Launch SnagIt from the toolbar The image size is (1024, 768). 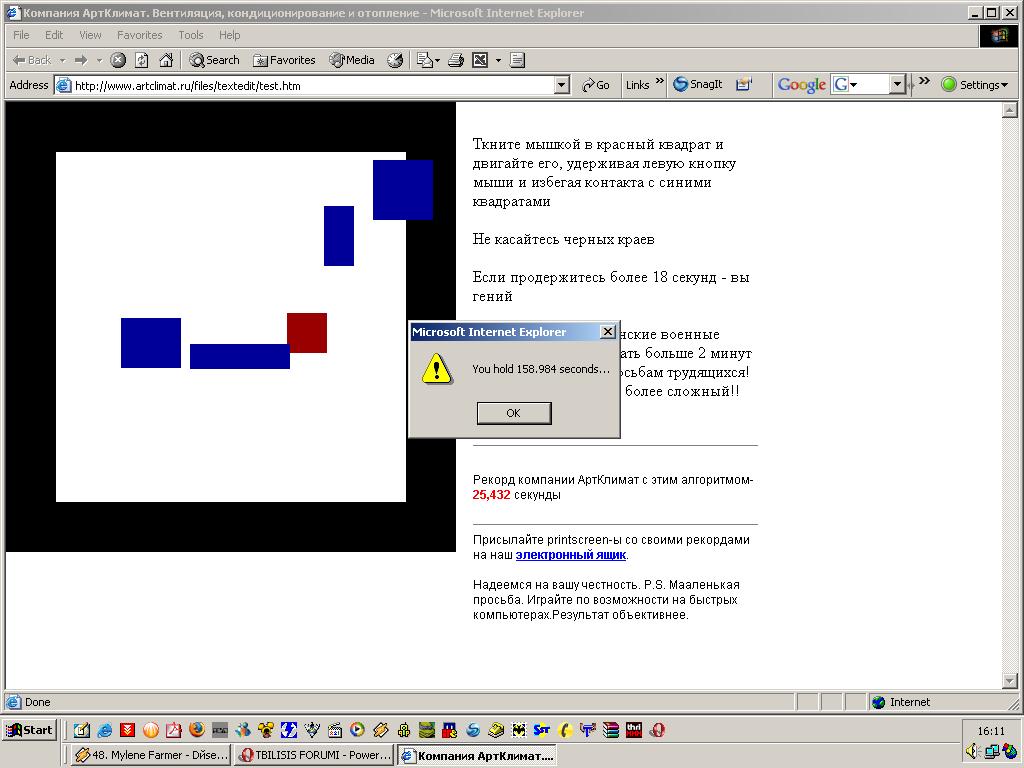point(697,85)
